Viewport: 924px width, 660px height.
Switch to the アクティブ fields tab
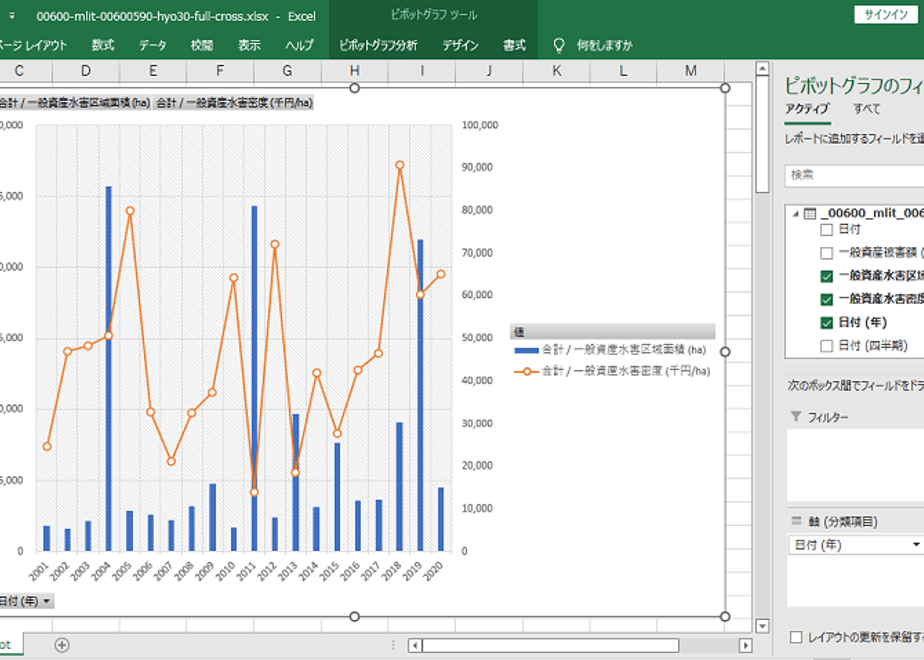(806, 108)
